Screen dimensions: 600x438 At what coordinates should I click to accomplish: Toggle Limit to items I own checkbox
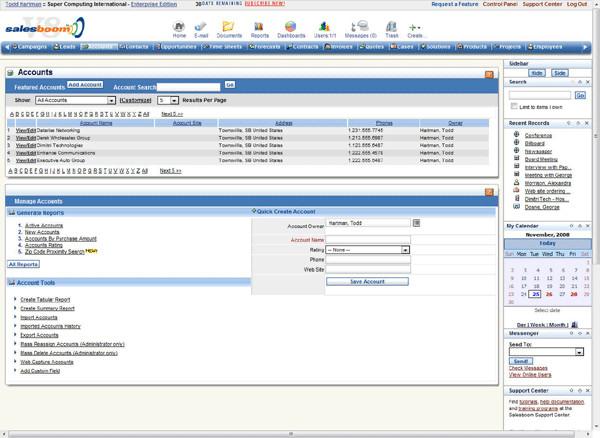coord(514,106)
